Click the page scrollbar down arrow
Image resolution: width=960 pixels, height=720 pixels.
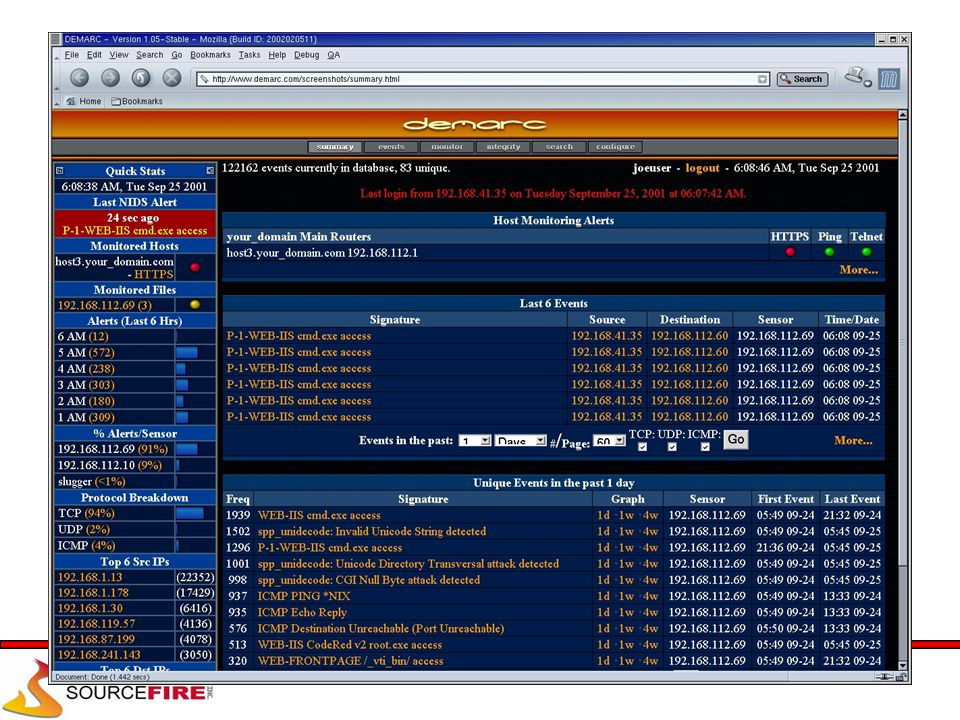tap(902, 666)
